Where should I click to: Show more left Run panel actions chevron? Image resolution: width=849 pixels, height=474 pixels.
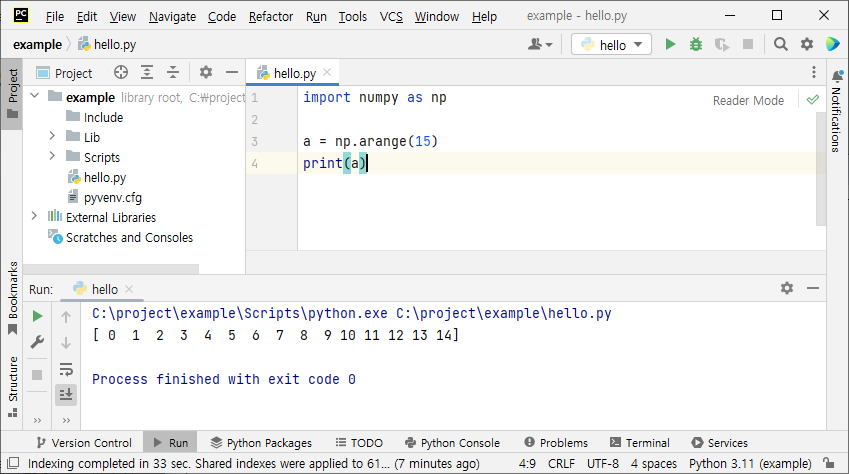pos(37,420)
